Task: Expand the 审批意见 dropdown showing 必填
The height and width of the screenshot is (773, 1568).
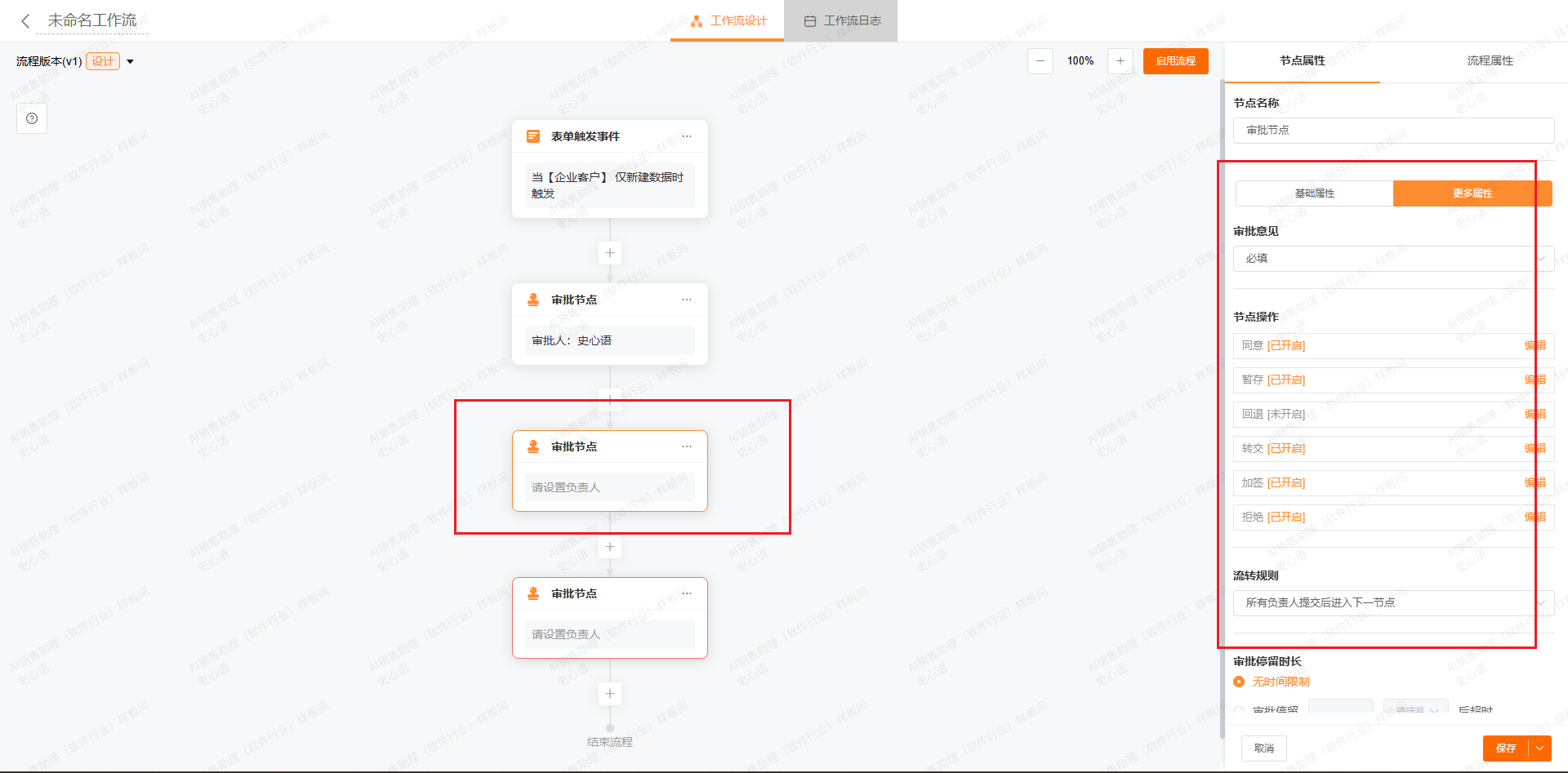Action: point(1392,259)
